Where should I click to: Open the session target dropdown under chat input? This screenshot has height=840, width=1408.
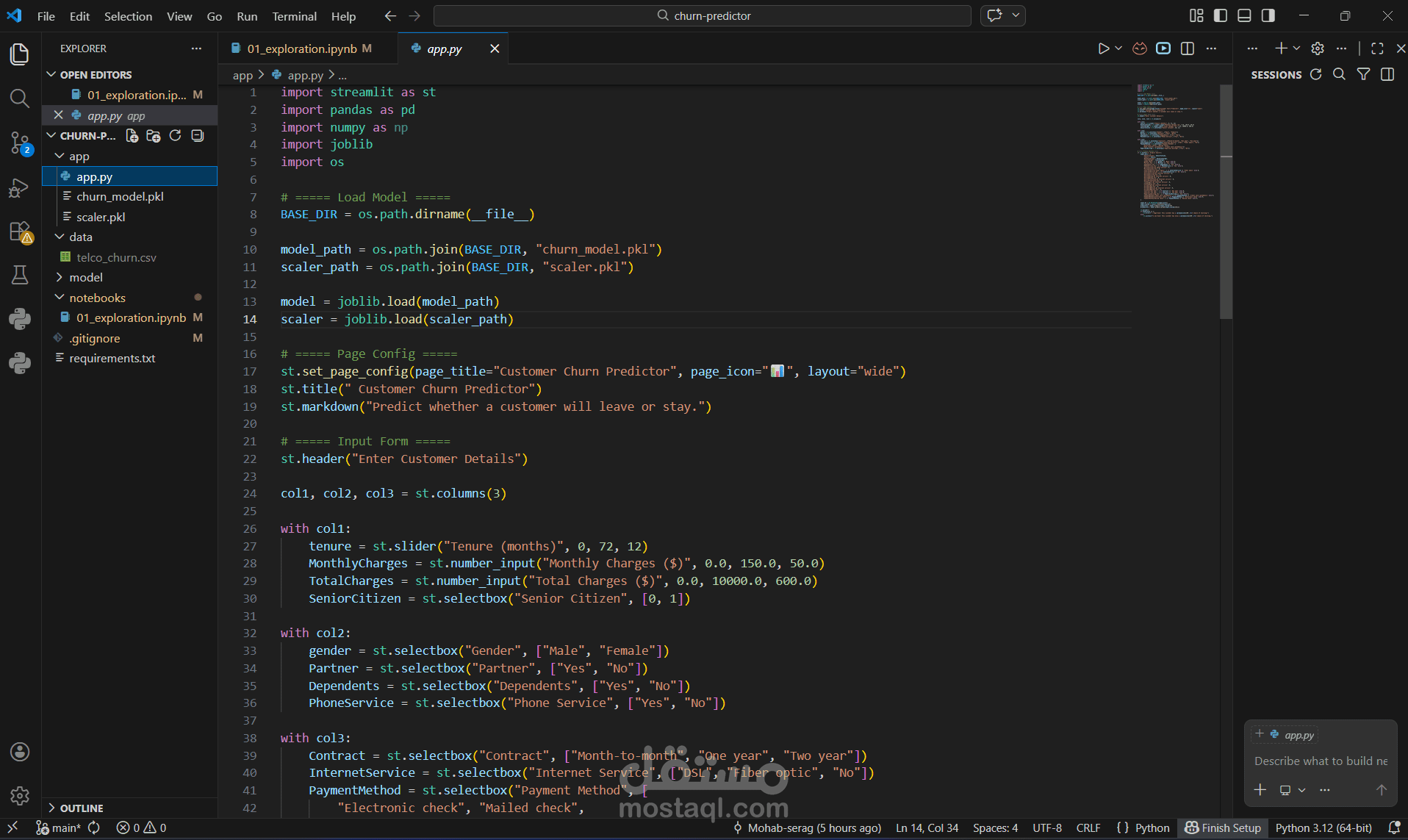pos(1293,790)
